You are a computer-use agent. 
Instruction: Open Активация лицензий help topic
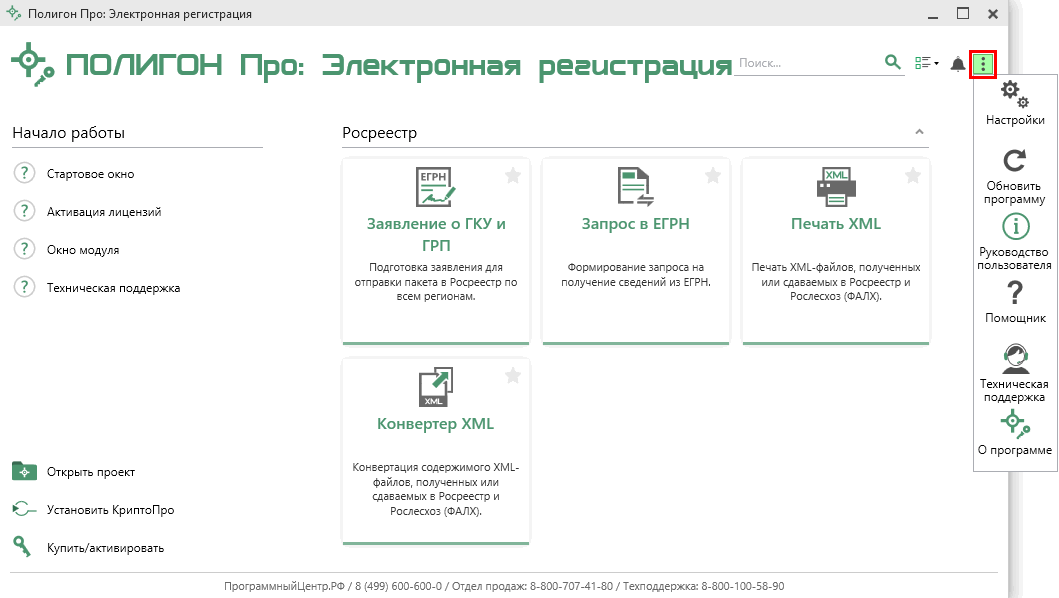(104, 212)
